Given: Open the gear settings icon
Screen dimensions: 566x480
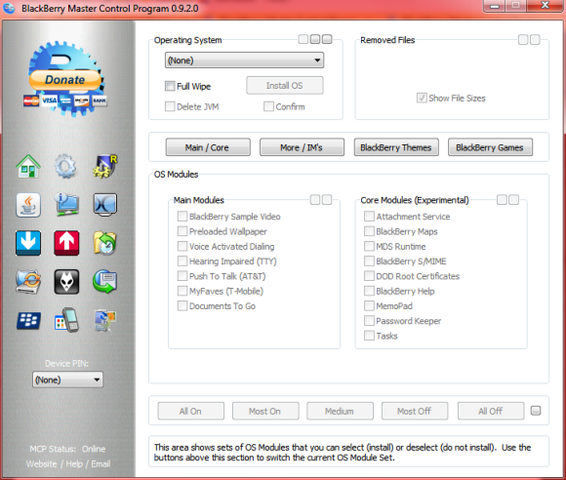Looking at the screenshot, I should pyautogui.click(x=66, y=166).
